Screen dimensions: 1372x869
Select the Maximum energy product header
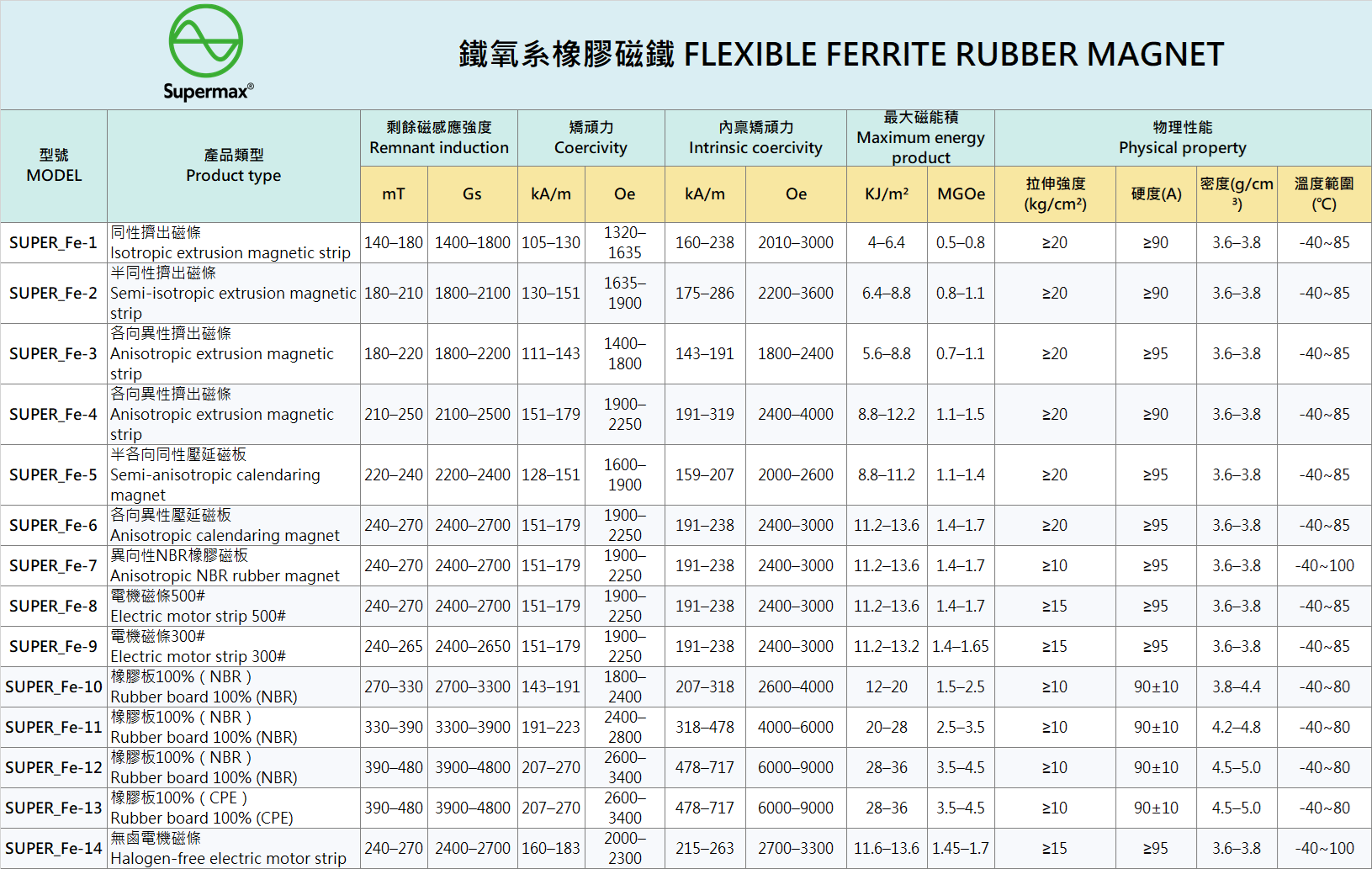tap(920, 138)
